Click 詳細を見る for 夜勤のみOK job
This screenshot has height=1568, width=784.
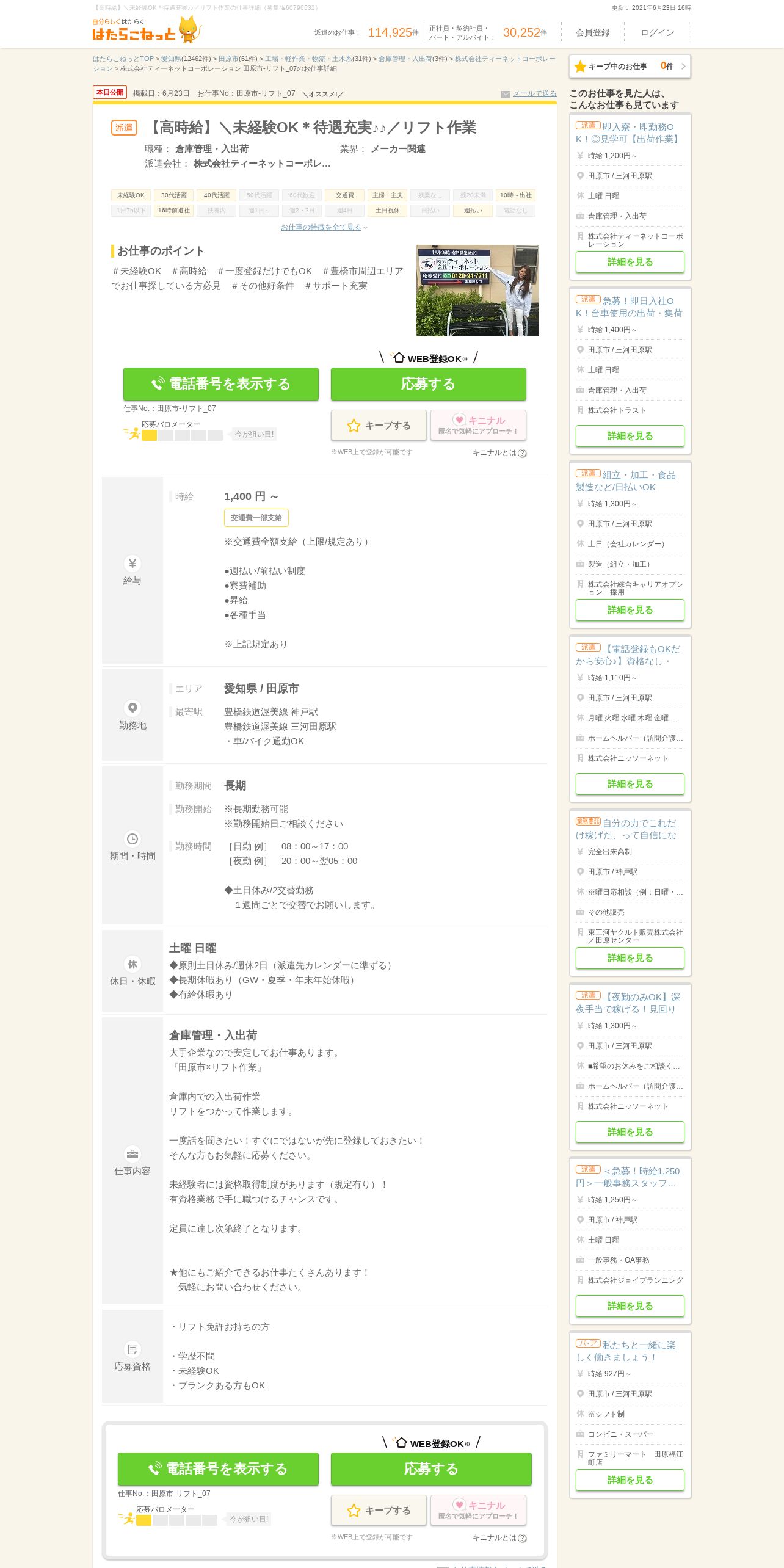[x=630, y=1132]
